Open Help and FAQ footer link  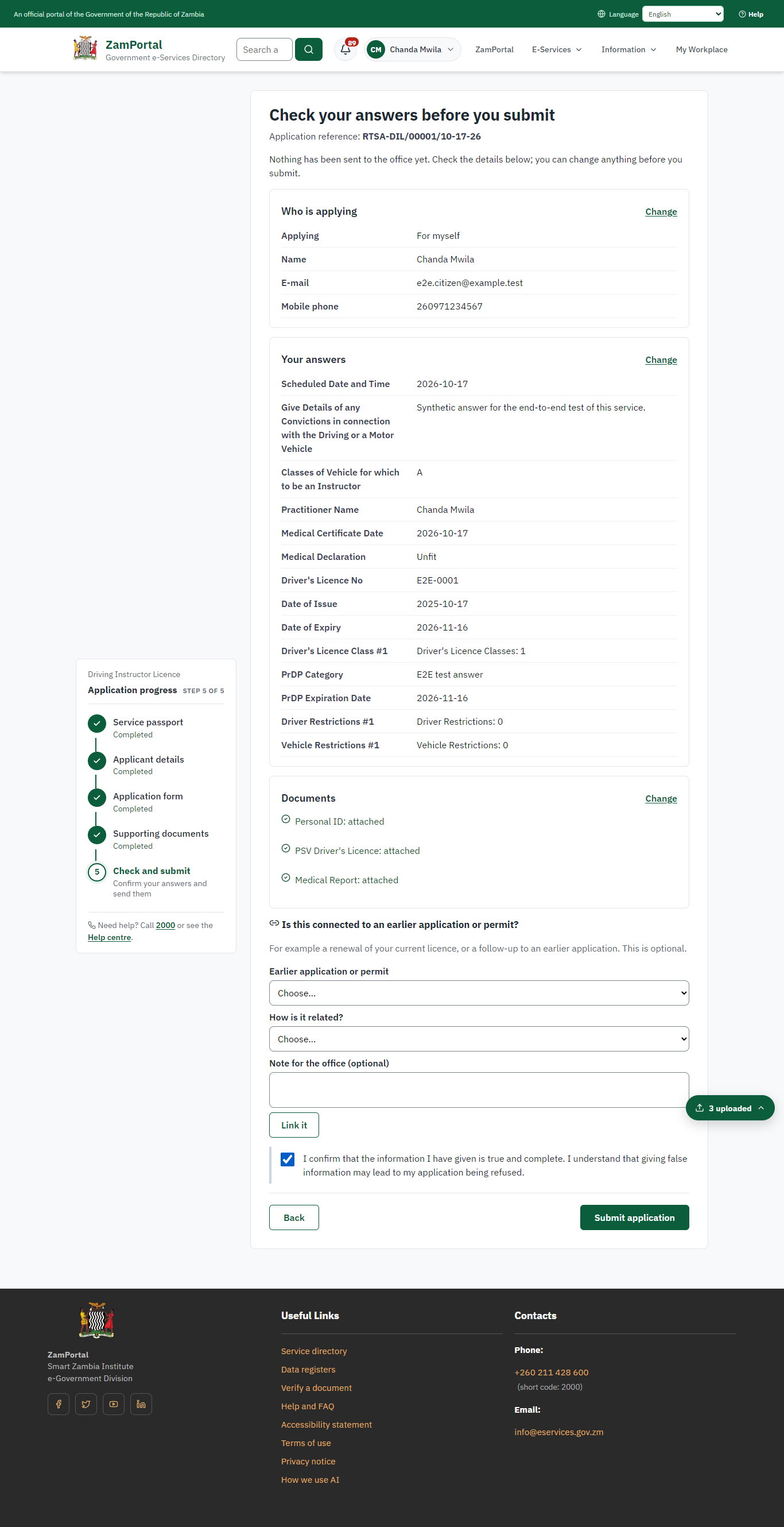(308, 1406)
